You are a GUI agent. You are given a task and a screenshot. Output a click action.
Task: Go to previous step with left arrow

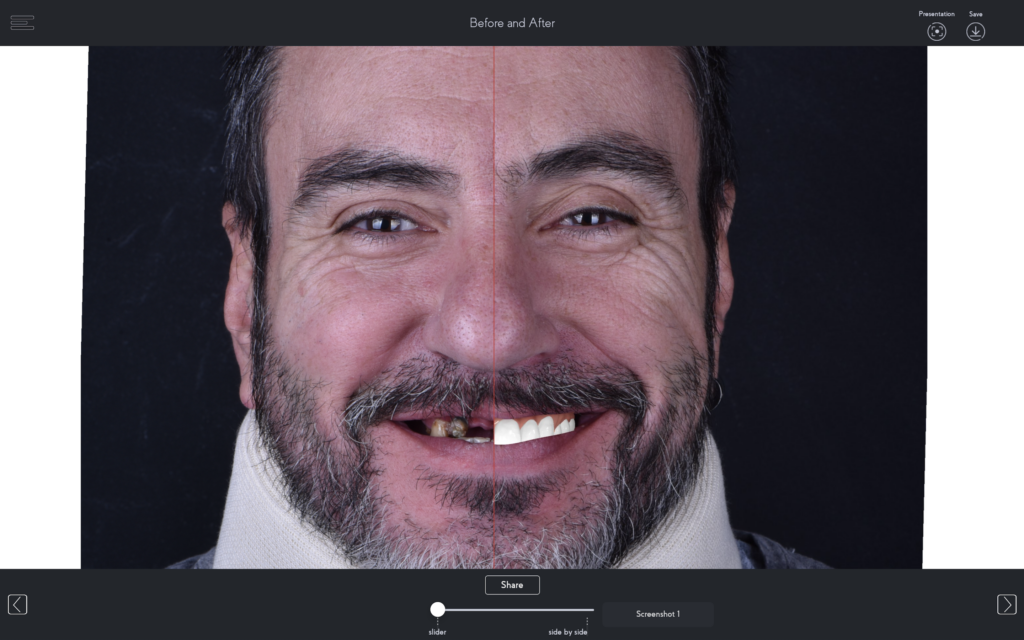pos(18,604)
